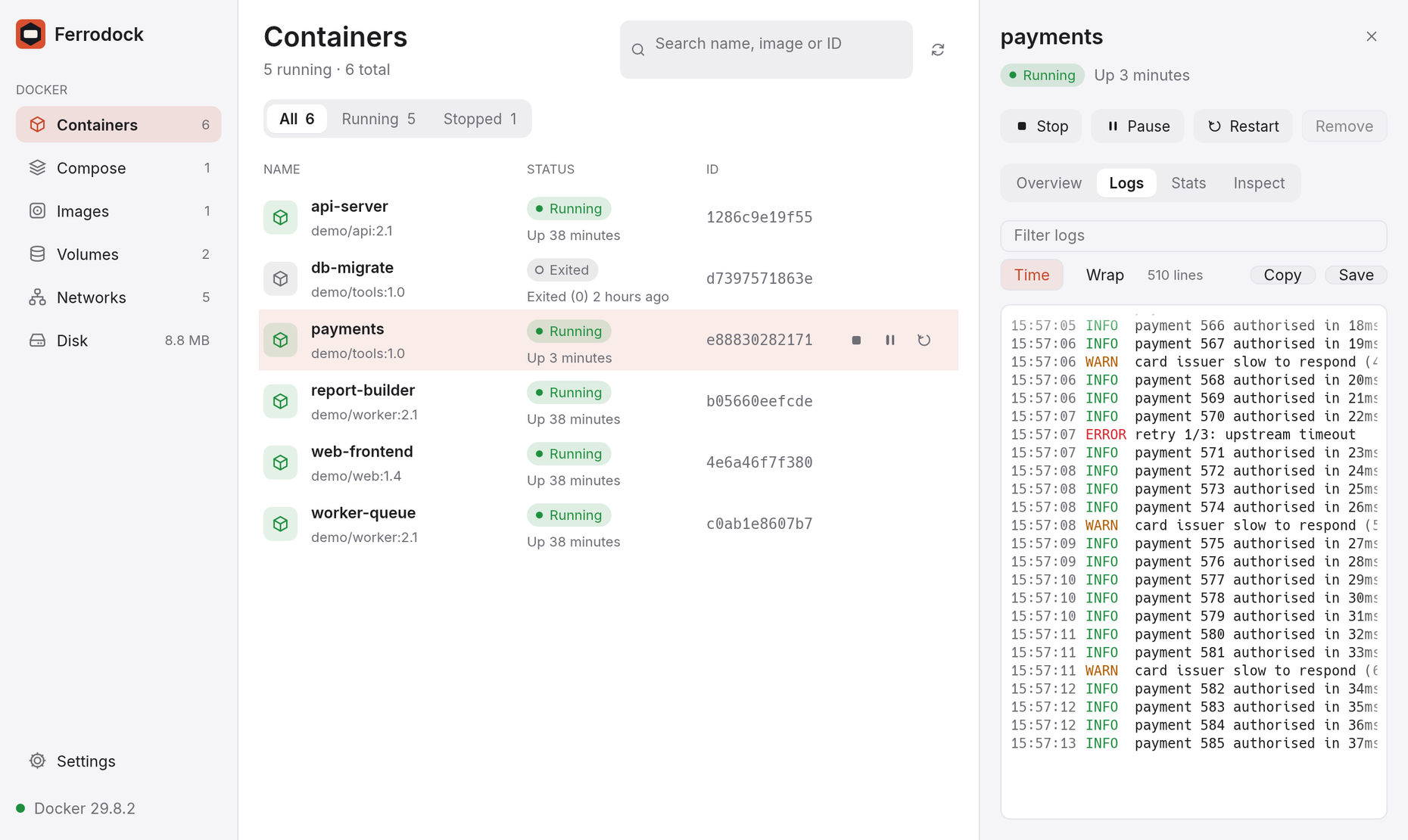Refresh the containers list
Image resolution: width=1408 pixels, height=840 pixels.
pyautogui.click(x=938, y=49)
